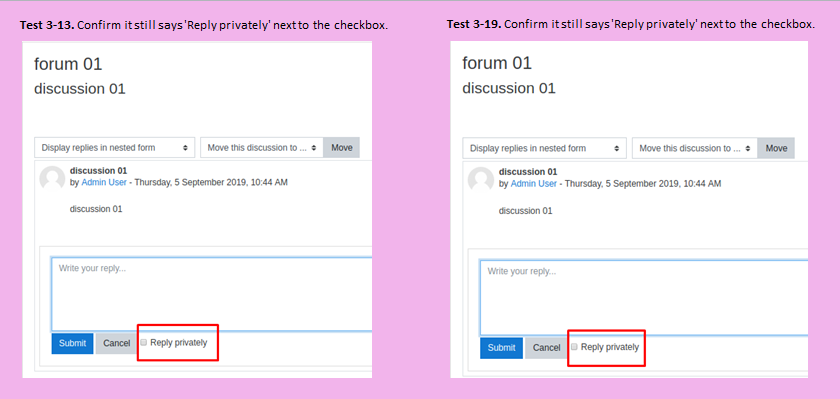840x399 pixels.
Task: Click bold 'discussion 01' post title, Test 3-13
Action: (x=99, y=171)
